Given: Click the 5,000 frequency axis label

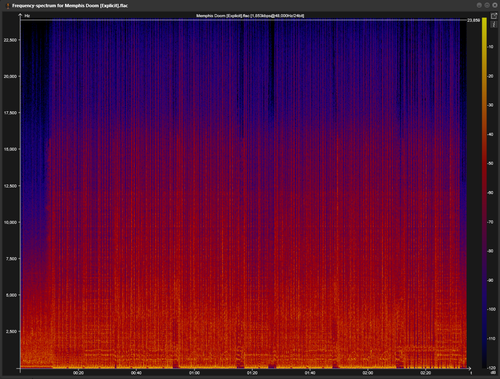Looking at the screenshot, I should click(x=11, y=295).
